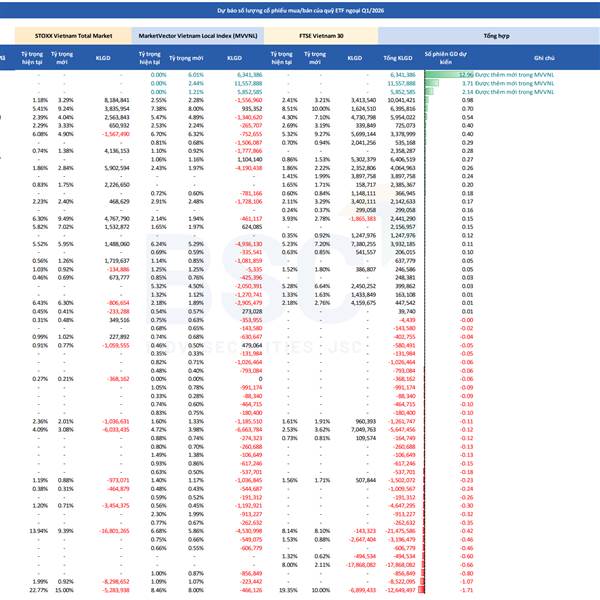Click the 'FTSE Vietnam 30' group header

click(321, 36)
